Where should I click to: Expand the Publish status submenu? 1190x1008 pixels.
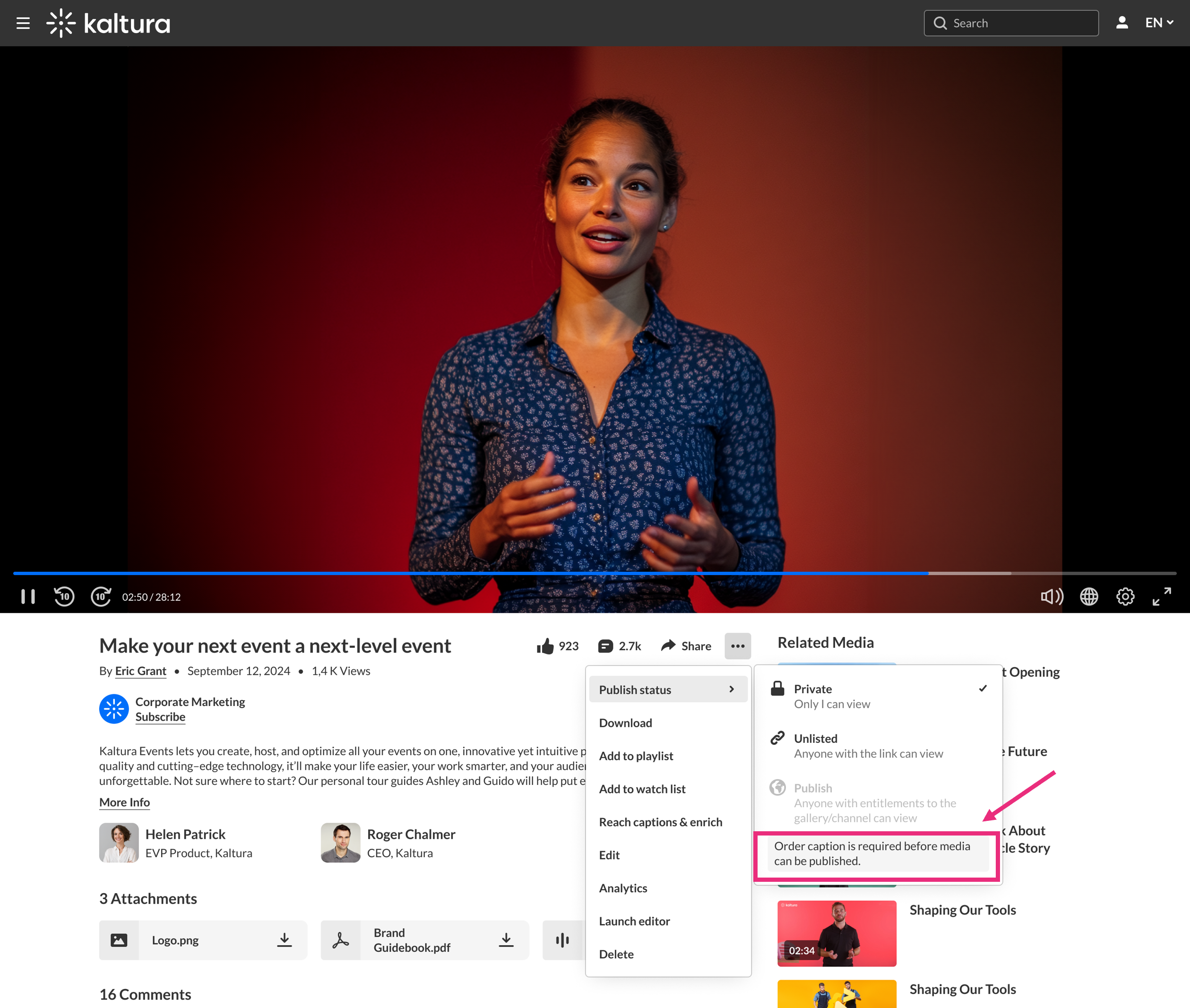pyautogui.click(x=668, y=689)
